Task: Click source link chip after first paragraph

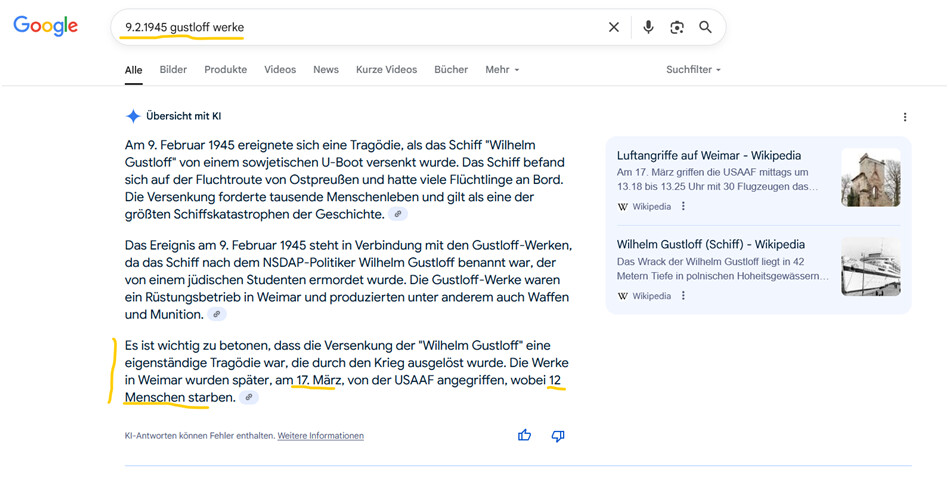Action: coord(398,214)
